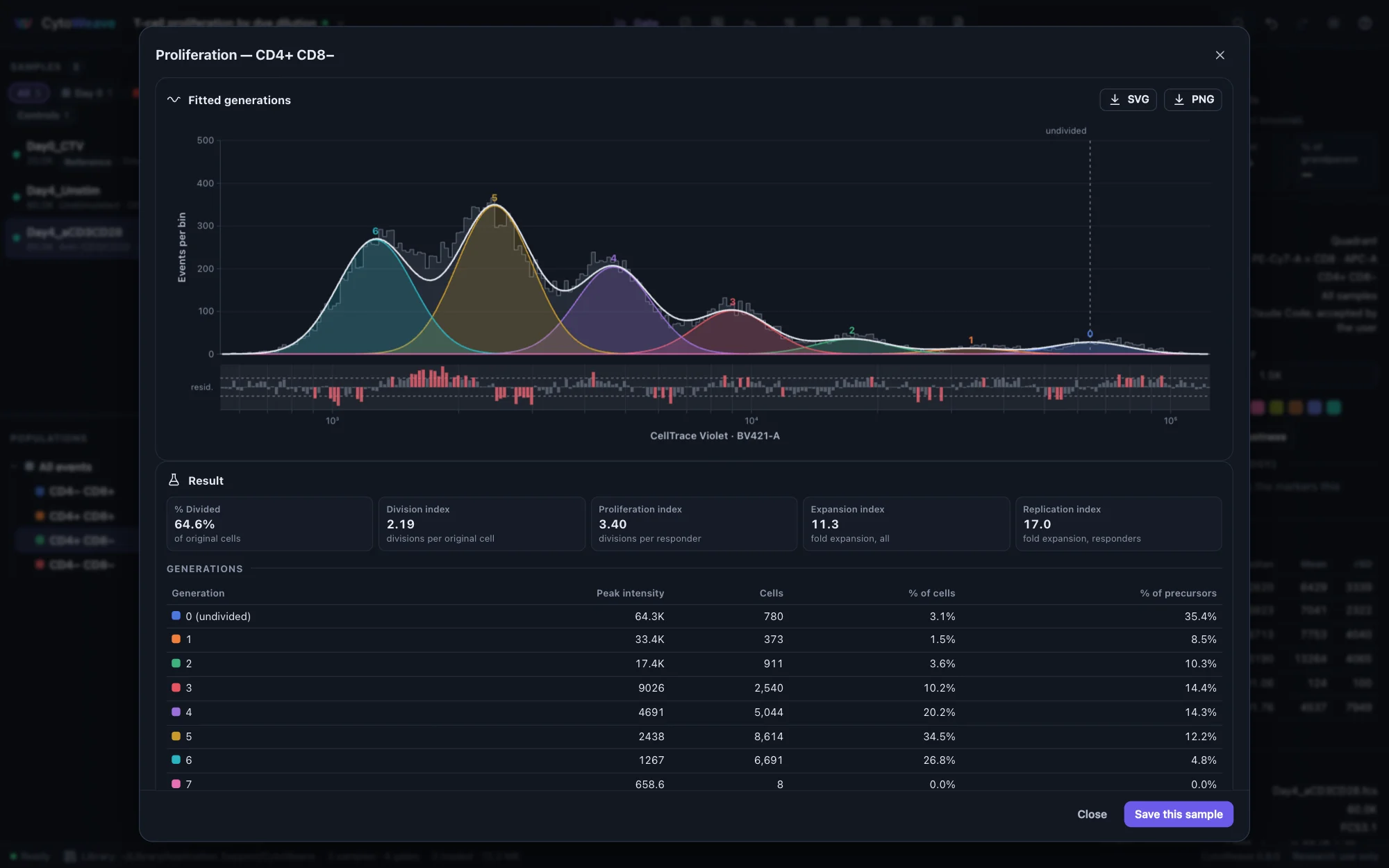Download the chart as SVG
This screenshot has height=868, width=1389.
1128,99
